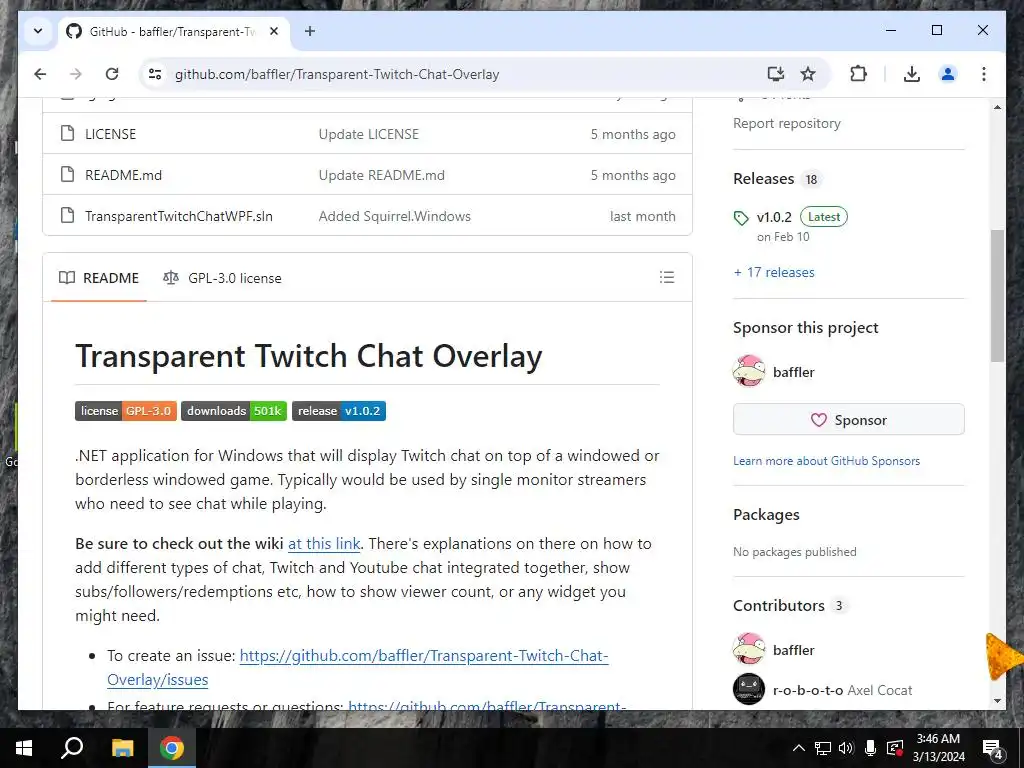Bookmark this page with the star
This screenshot has height=768, width=1024.
coord(808,74)
